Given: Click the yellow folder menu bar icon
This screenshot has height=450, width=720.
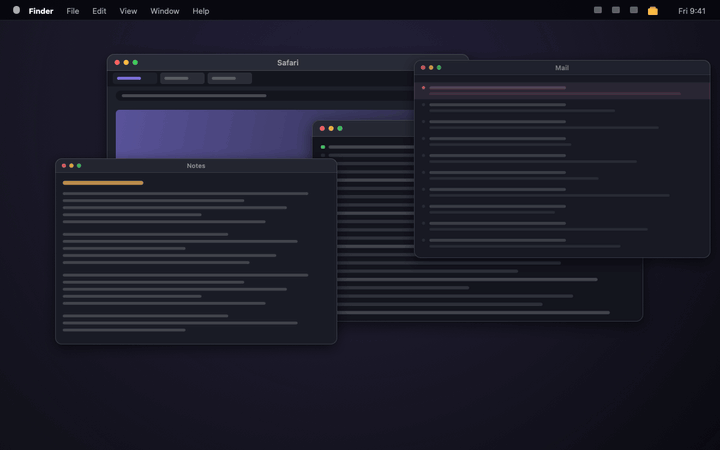Looking at the screenshot, I should pos(652,11).
